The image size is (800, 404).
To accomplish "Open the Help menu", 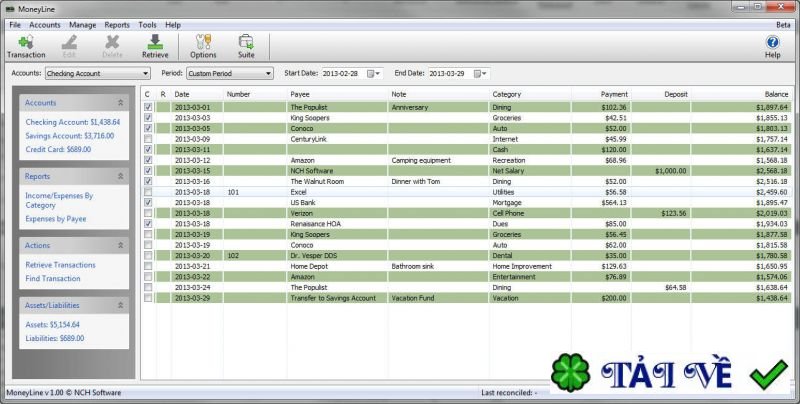I will click(x=173, y=25).
